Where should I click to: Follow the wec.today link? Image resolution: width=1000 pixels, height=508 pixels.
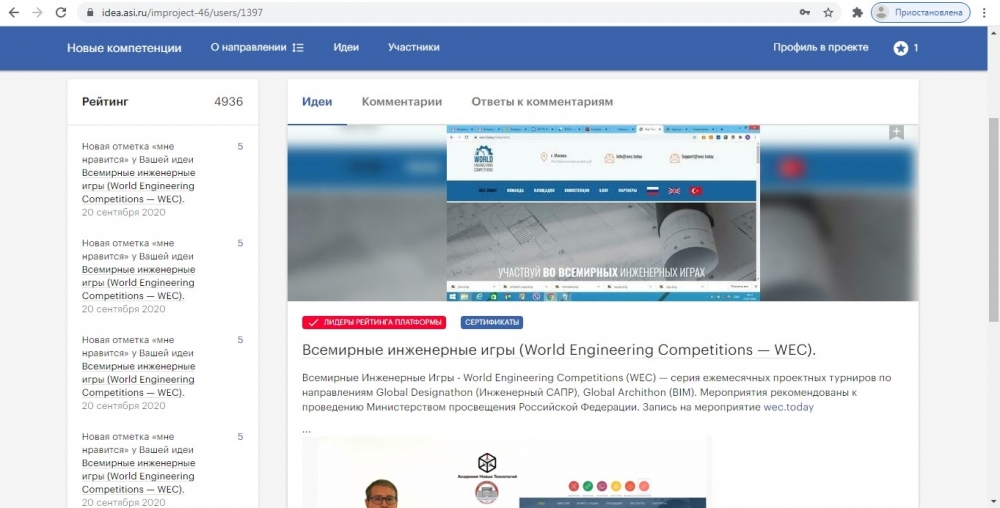pos(788,407)
